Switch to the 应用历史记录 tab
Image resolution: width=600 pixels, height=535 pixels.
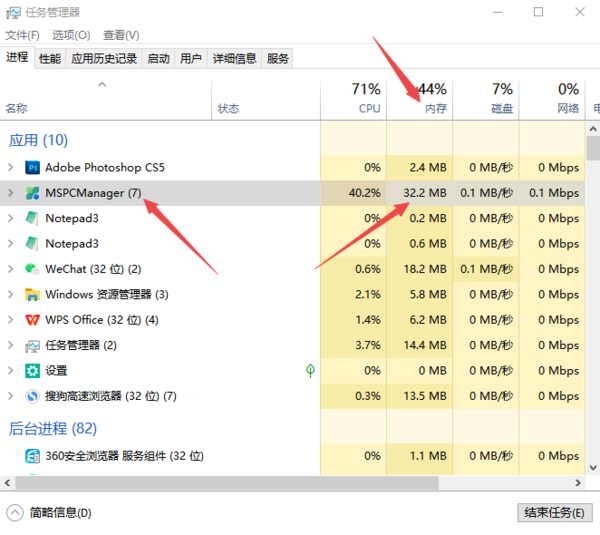104,59
